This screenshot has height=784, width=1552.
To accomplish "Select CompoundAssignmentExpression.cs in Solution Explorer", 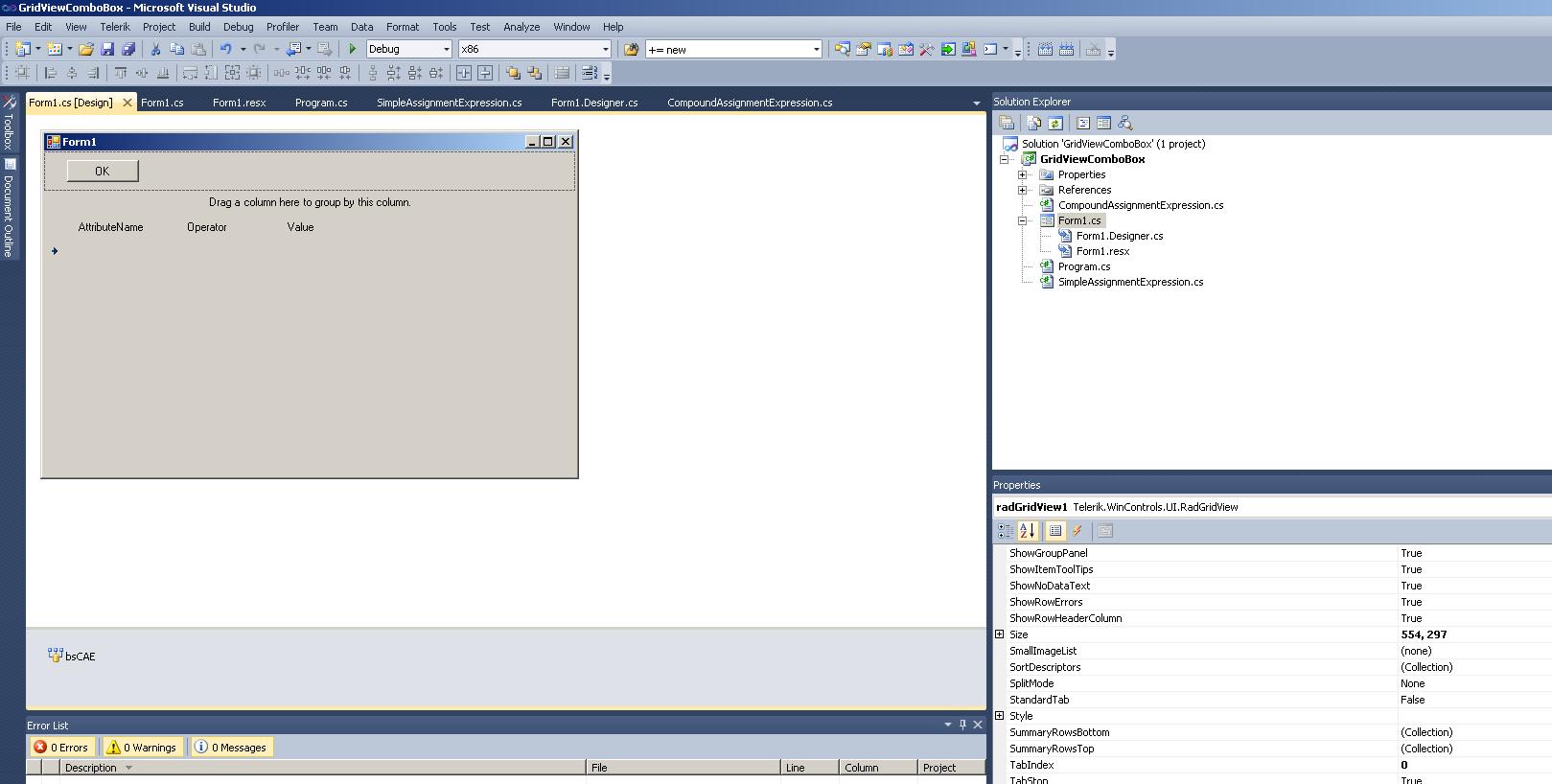I will [x=1140, y=205].
